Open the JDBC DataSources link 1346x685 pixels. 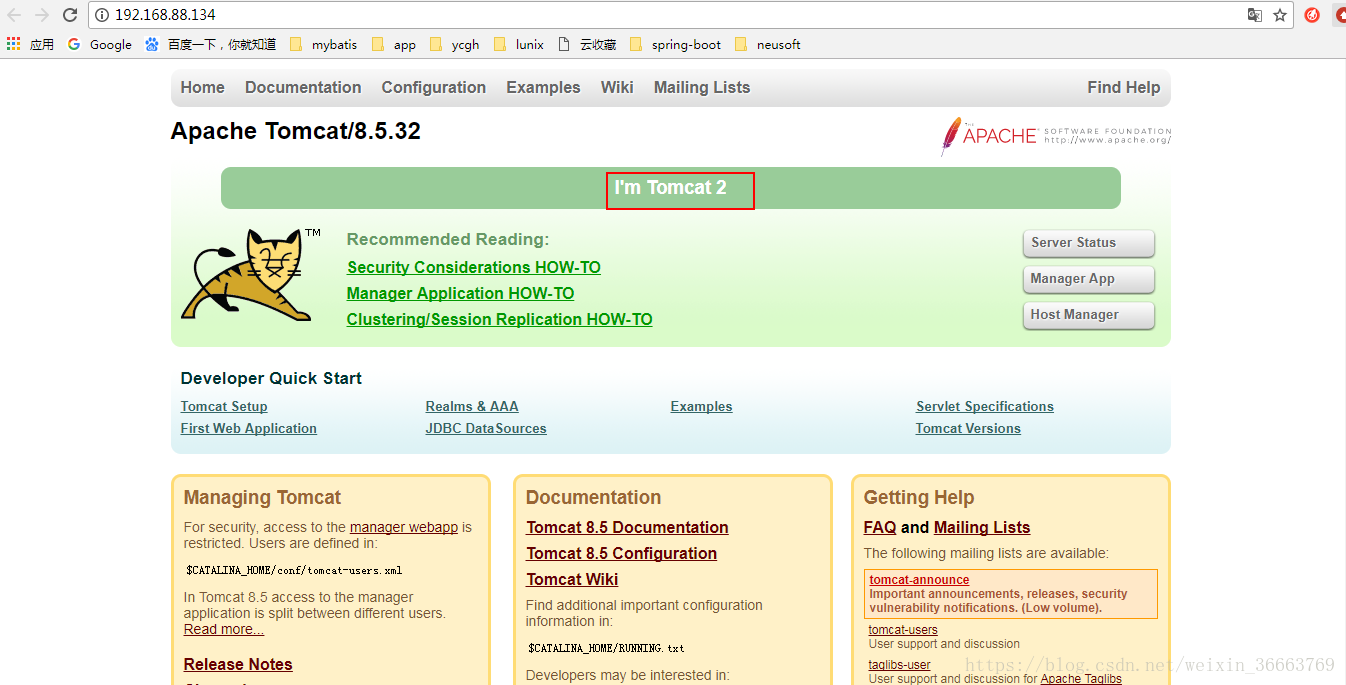[x=486, y=428]
